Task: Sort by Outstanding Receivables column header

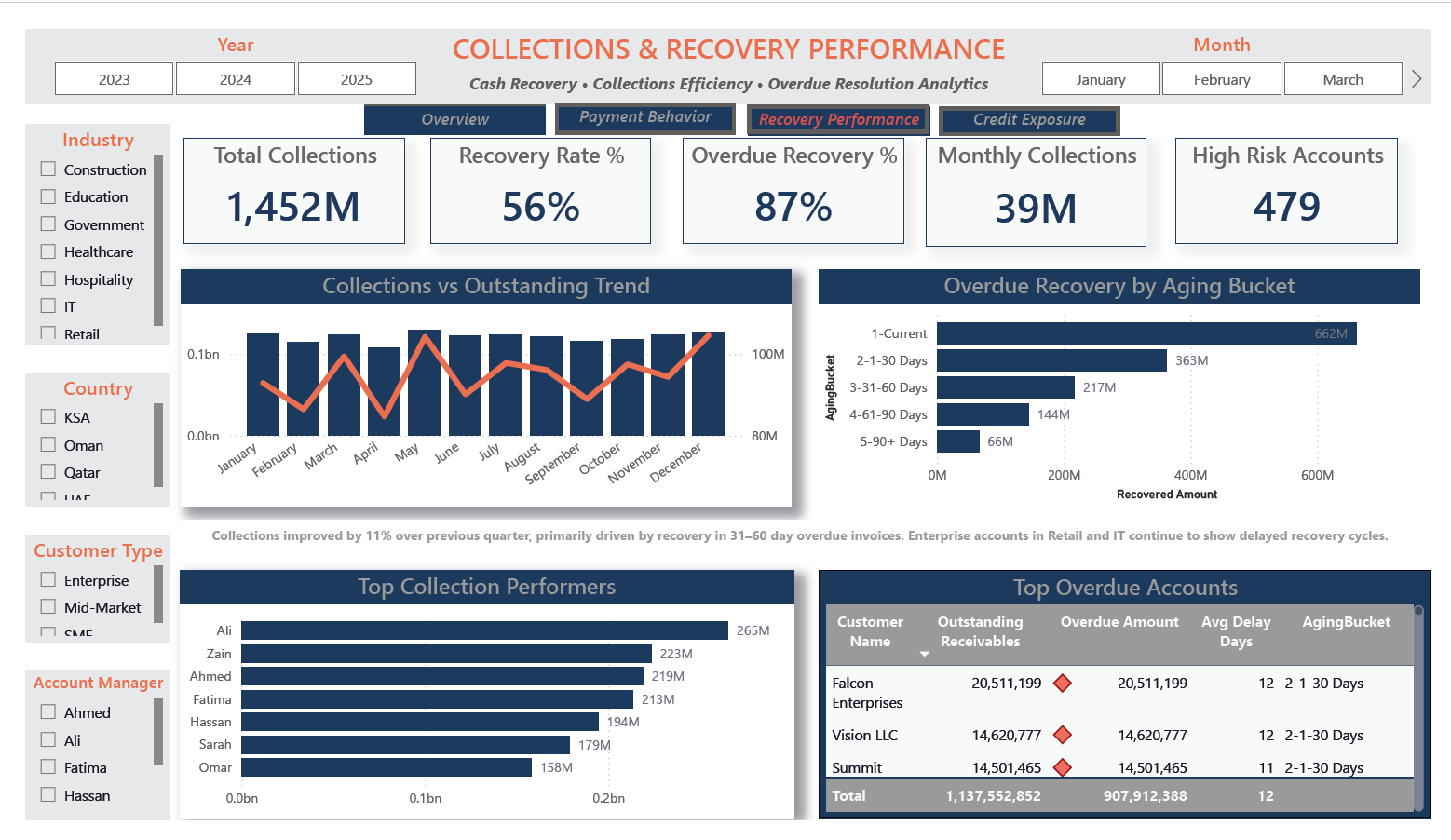Action: [980, 631]
